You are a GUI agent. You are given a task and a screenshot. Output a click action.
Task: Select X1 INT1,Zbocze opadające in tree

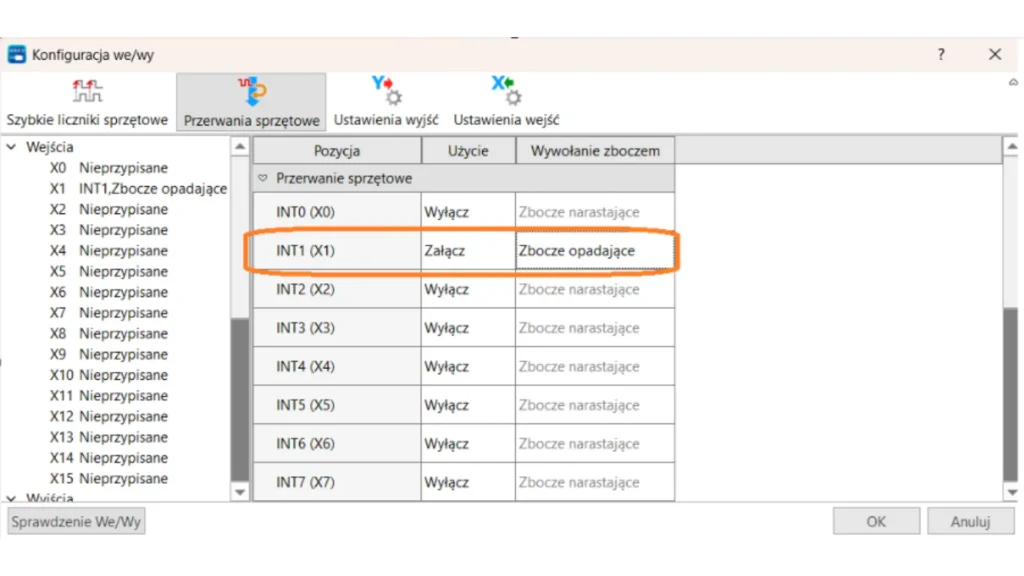138,189
